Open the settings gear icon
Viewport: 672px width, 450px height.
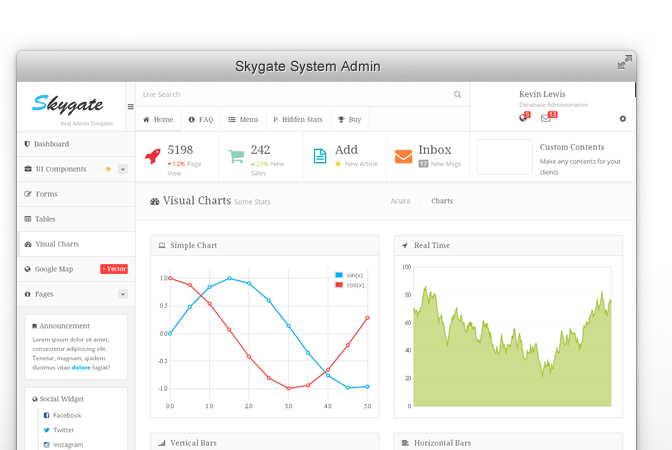623,119
